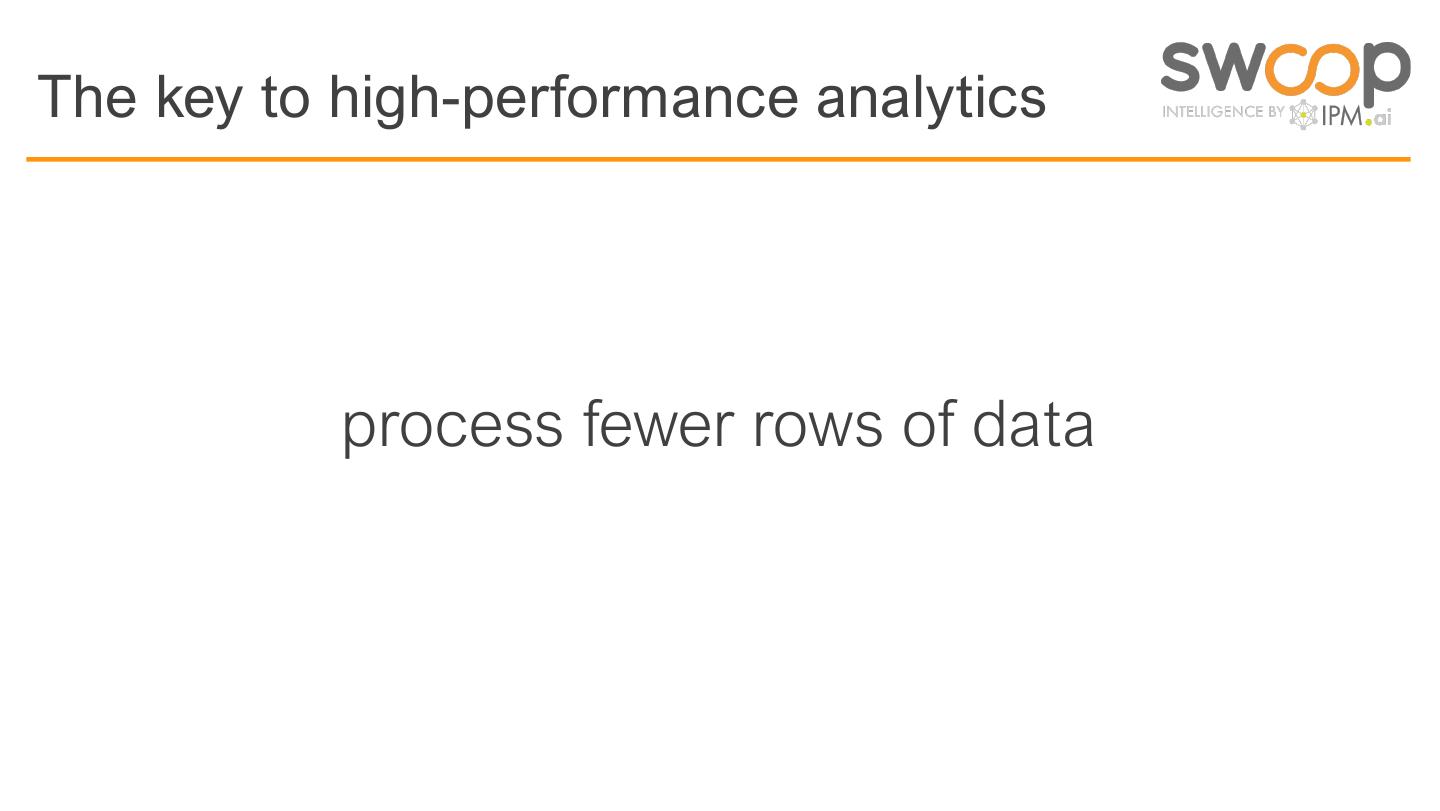Image resolution: width=1440 pixels, height=811 pixels.
Task: Select the slide title text
Action: click(x=541, y=97)
